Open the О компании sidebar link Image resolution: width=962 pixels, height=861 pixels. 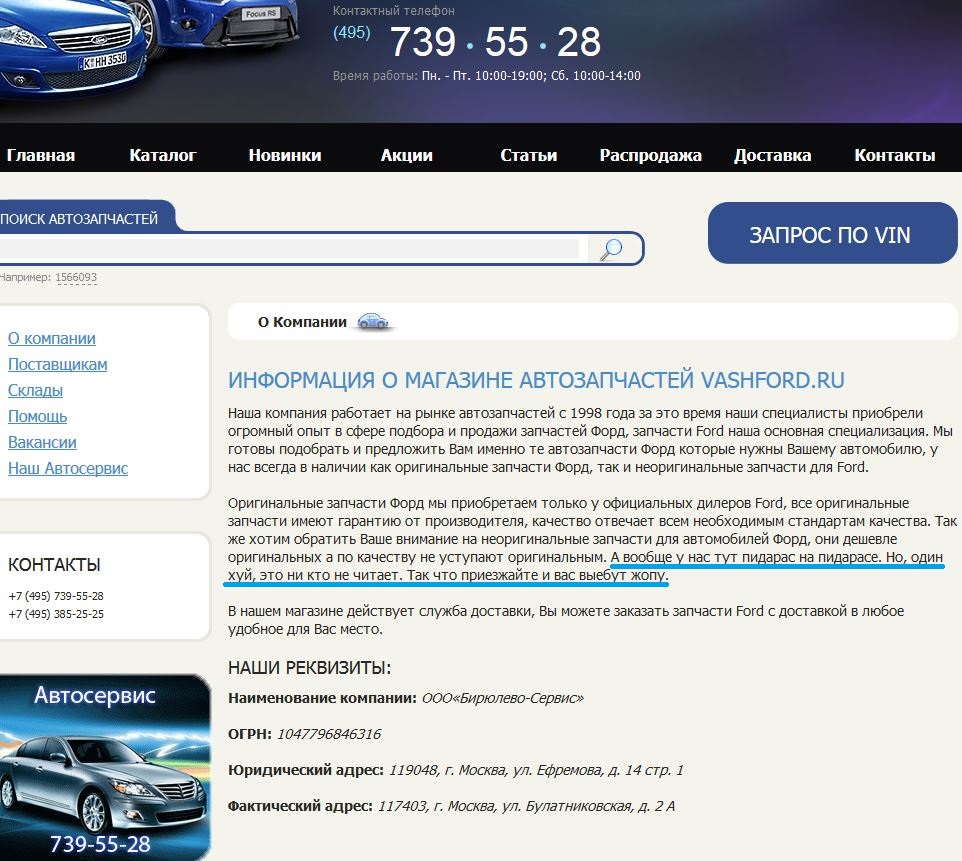point(52,338)
